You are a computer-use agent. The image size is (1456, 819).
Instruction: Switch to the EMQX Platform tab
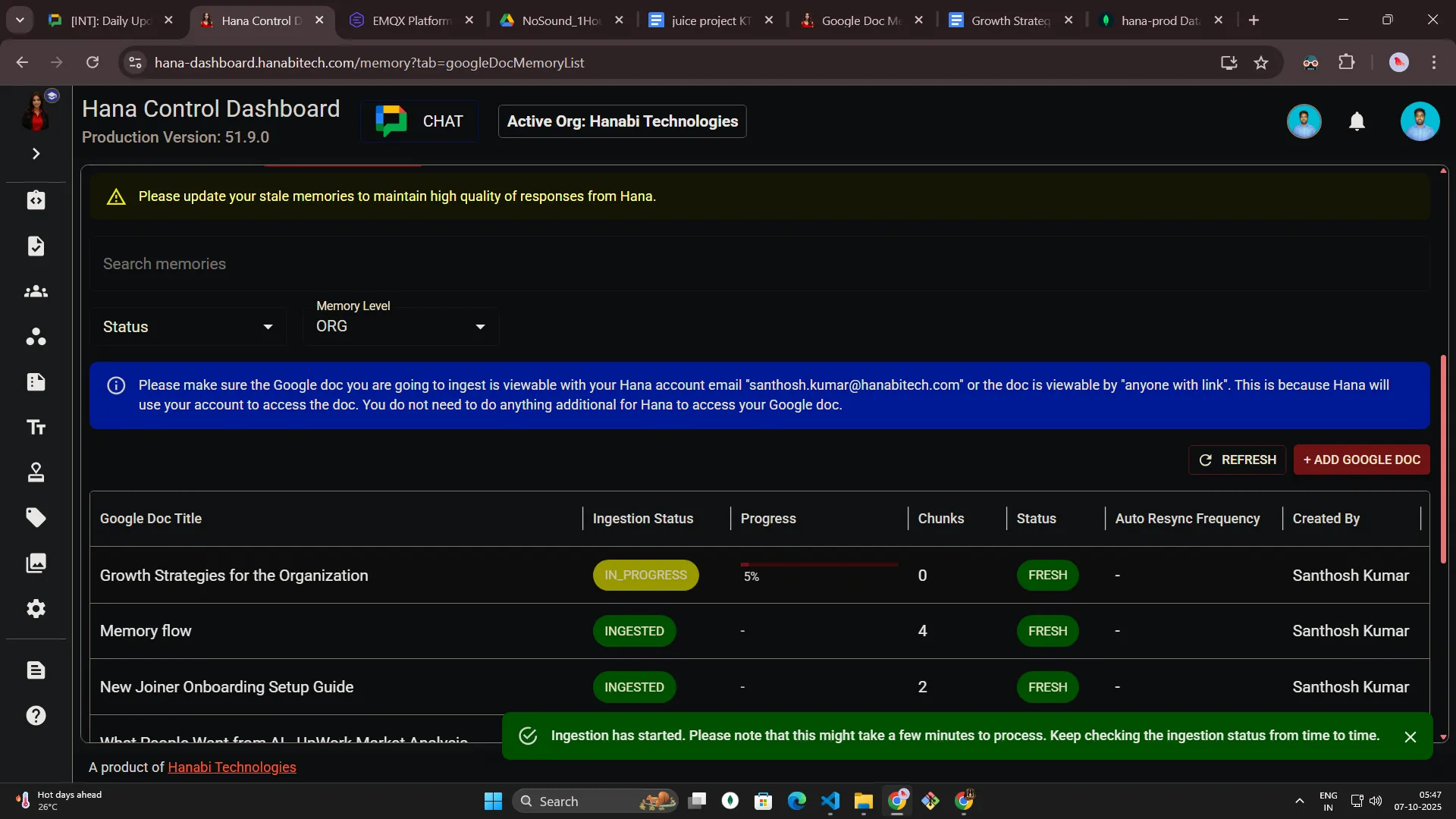[410, 20]
